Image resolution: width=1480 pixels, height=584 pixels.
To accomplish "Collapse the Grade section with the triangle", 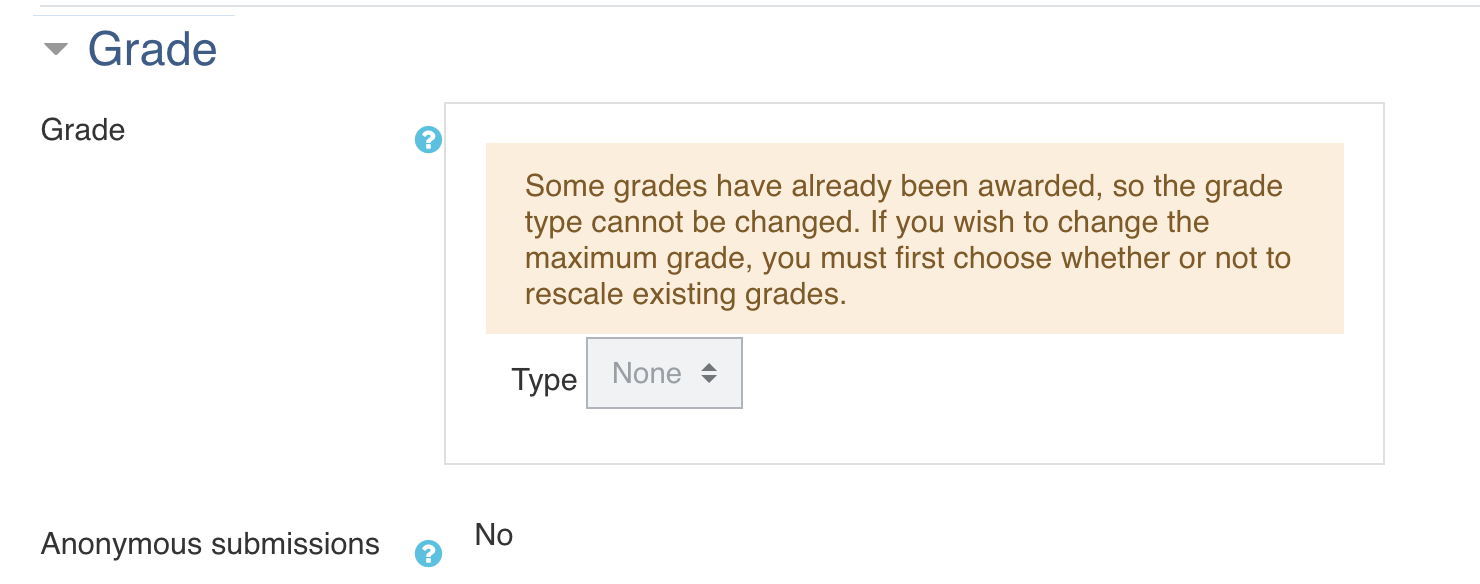I will tap(57, 49).
